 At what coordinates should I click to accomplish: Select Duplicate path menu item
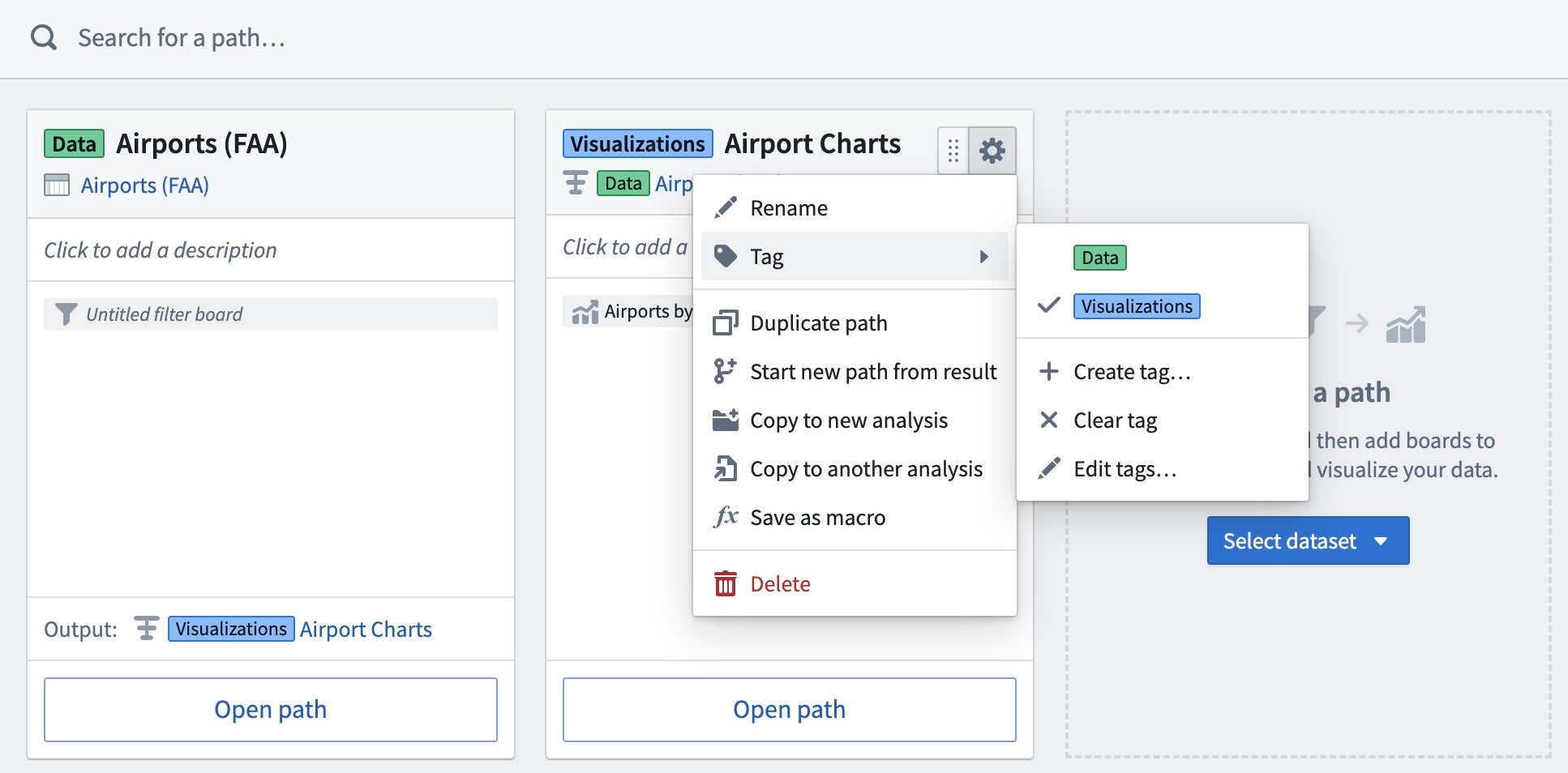[855, 323]
